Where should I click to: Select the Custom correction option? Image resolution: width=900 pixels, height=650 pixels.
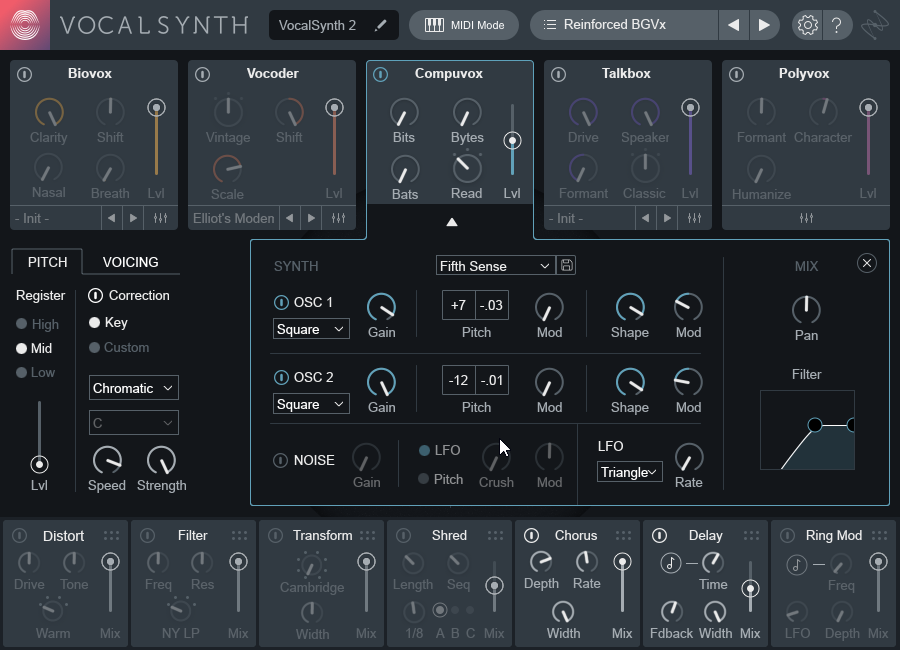tap(119, 347)
